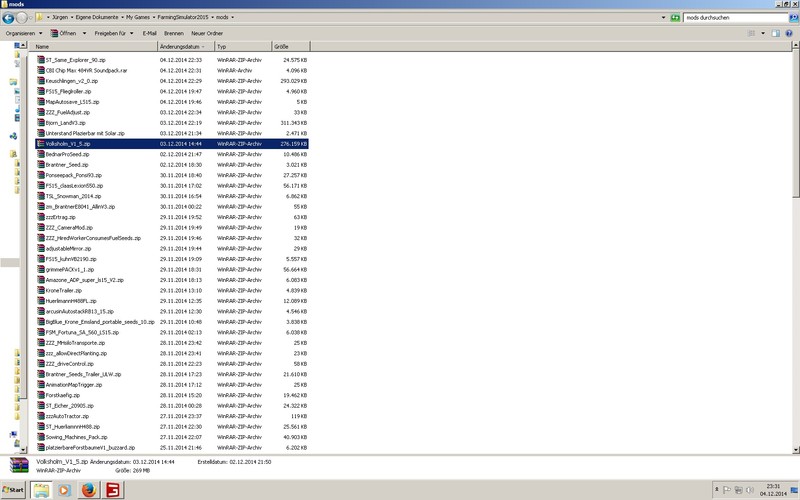Change view with the view icon
Viewport: 800px width, 500px height.
pos(752,33)
